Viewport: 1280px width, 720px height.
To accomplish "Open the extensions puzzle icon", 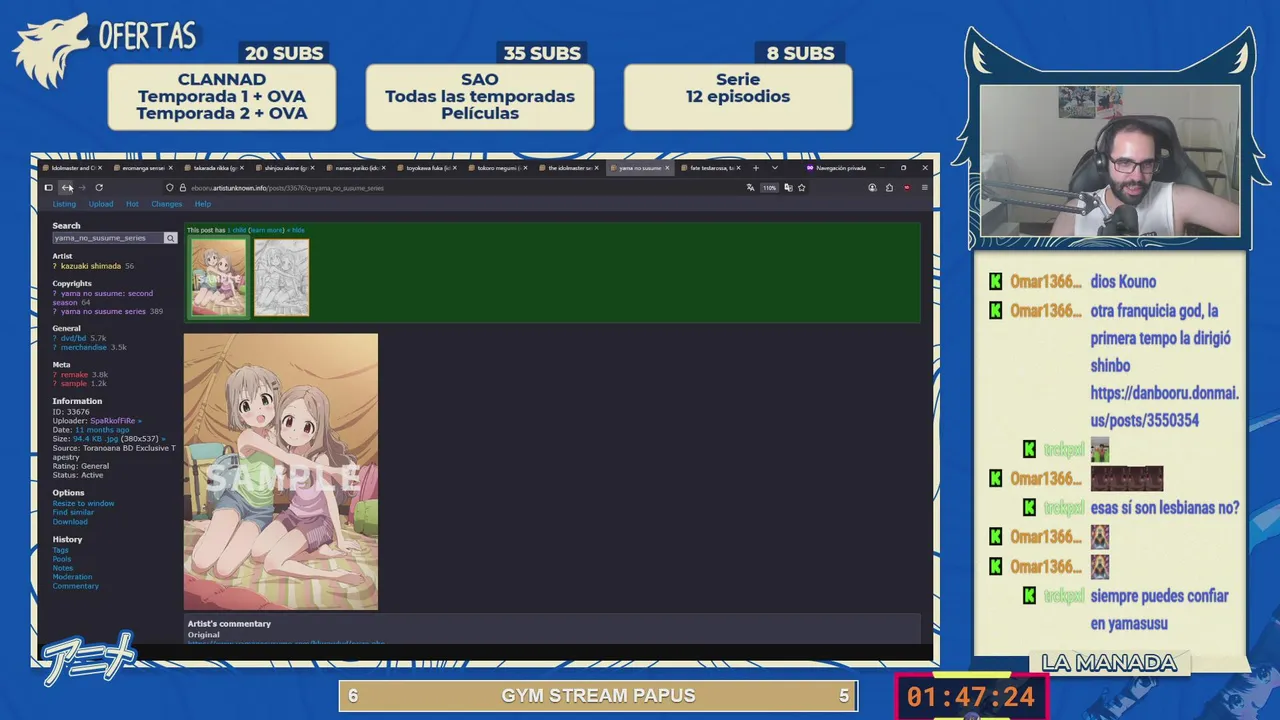I will 889,188.
